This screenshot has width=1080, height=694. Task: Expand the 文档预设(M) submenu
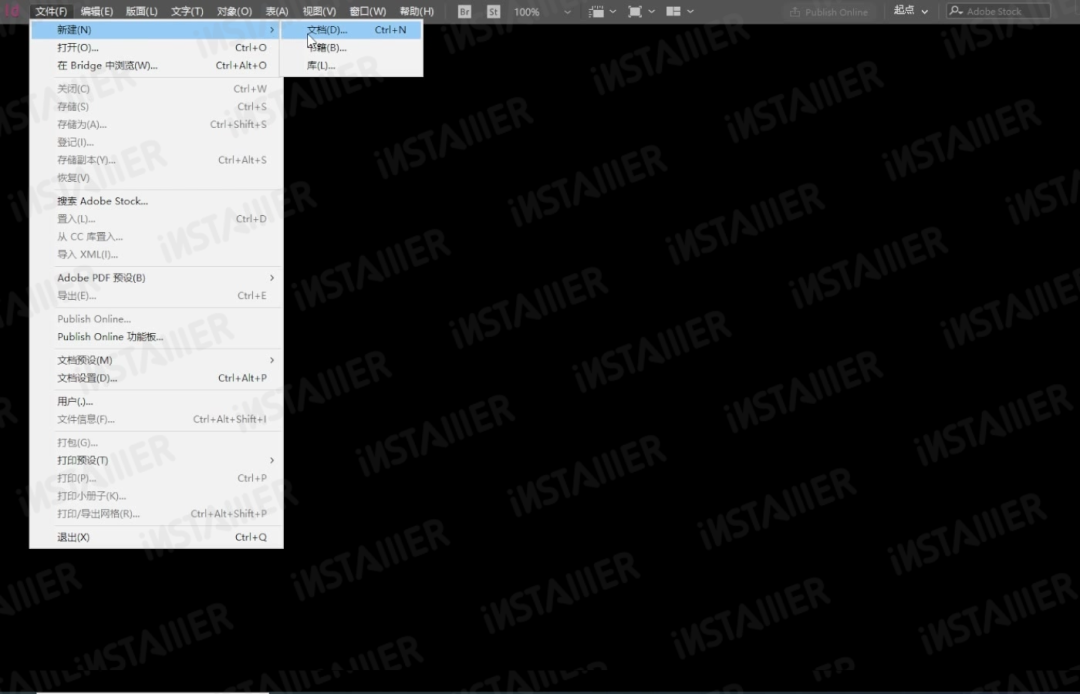click(156, 360)
